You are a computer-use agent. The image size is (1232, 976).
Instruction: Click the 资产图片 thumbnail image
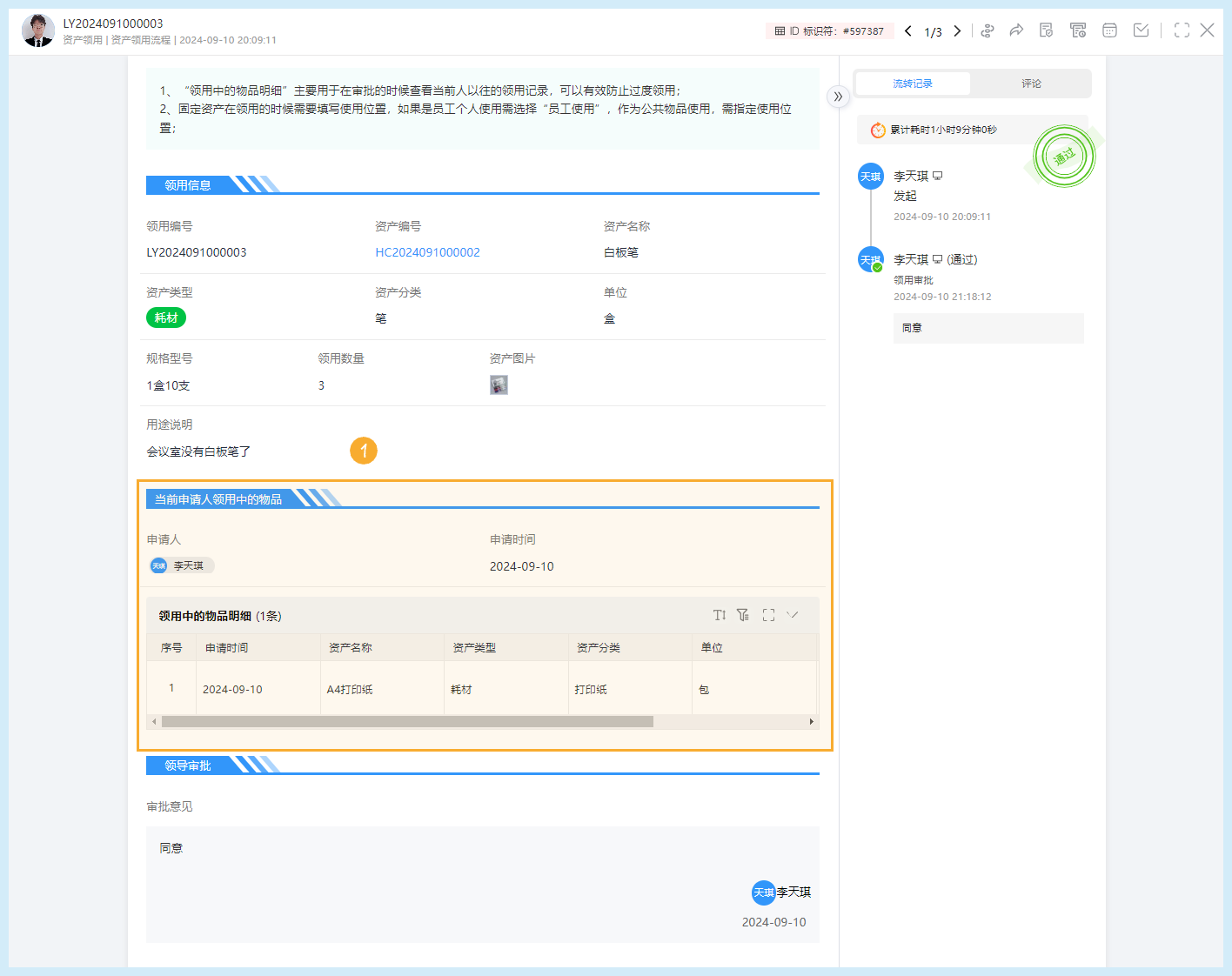[x=499, y=384]
